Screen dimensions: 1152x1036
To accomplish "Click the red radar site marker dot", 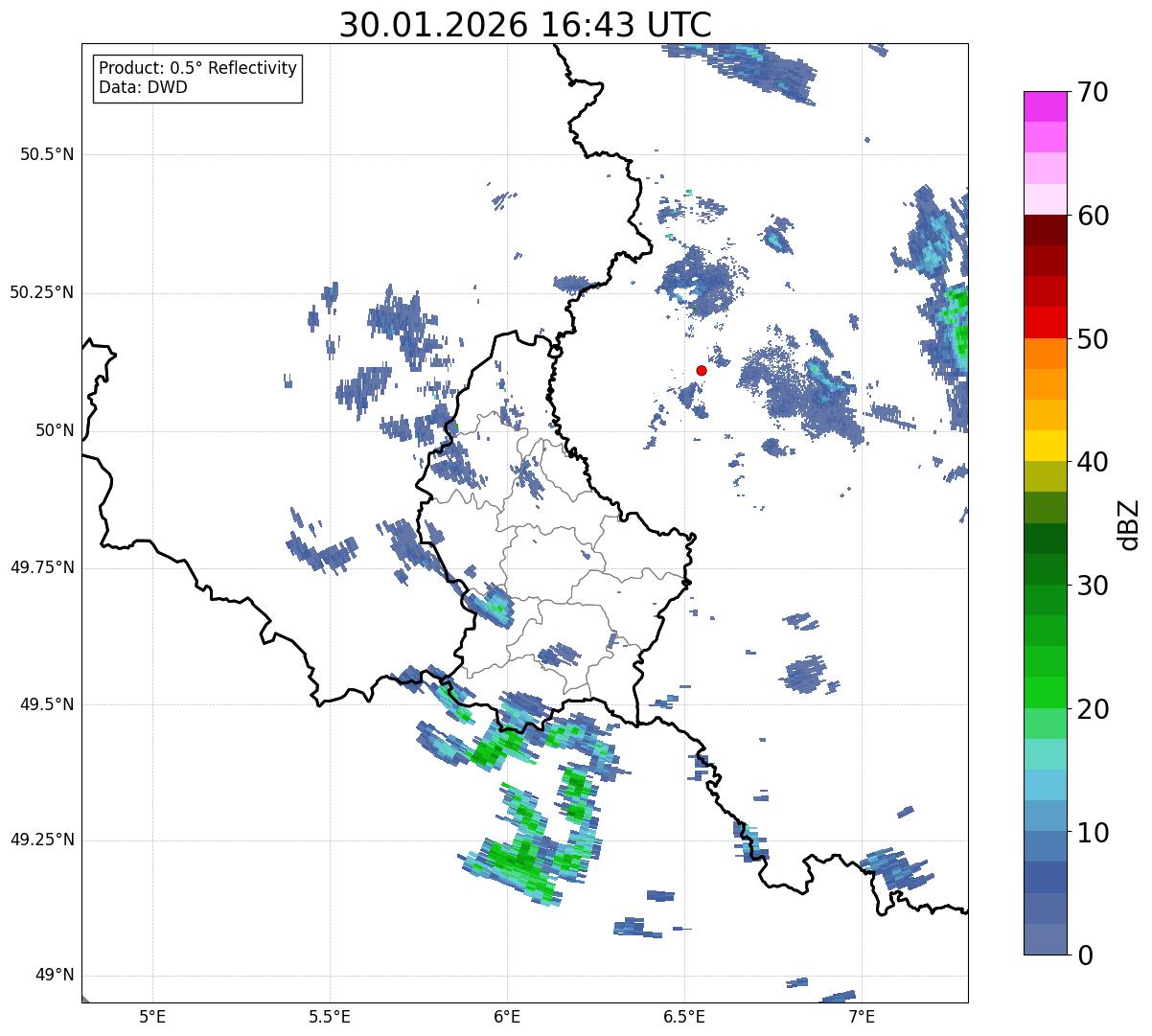I will 702,370.
